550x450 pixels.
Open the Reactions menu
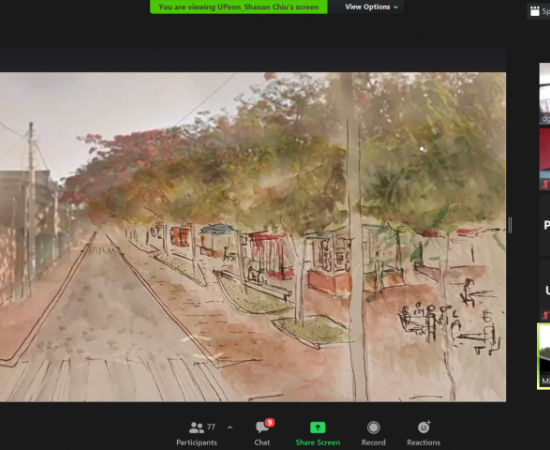point(423,434)
